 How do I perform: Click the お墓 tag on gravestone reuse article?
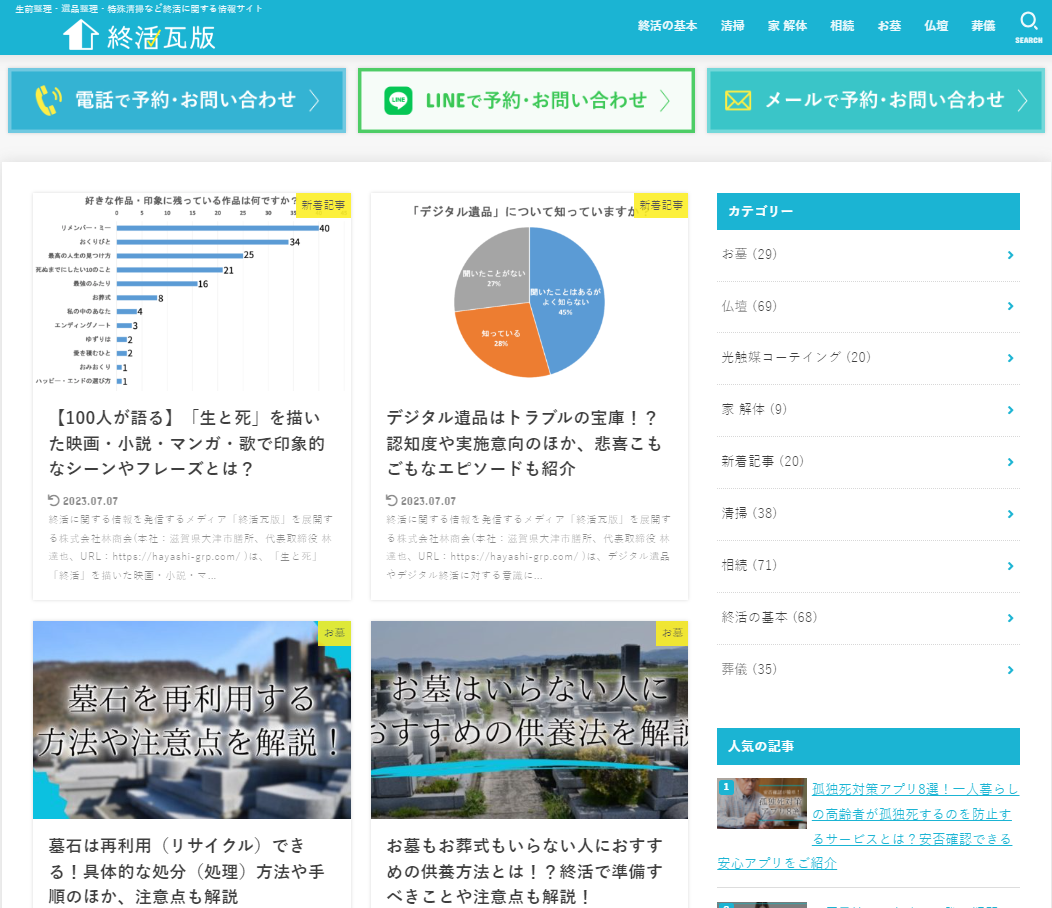pyautogui.click(x=334, y=633)
